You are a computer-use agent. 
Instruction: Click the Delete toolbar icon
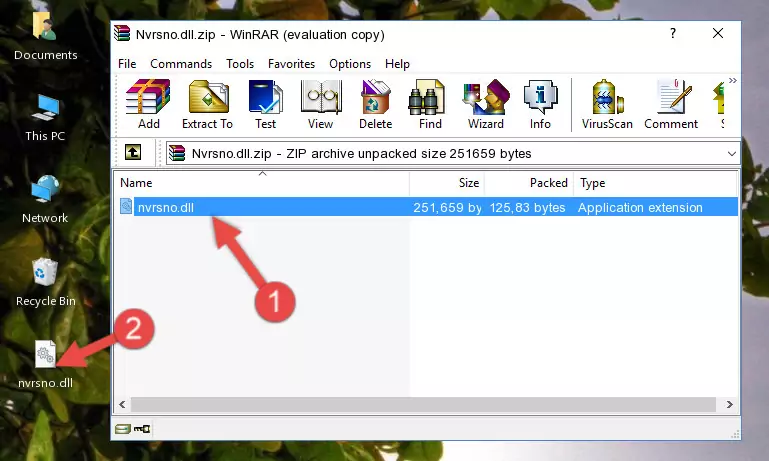[x=376, y=104]
